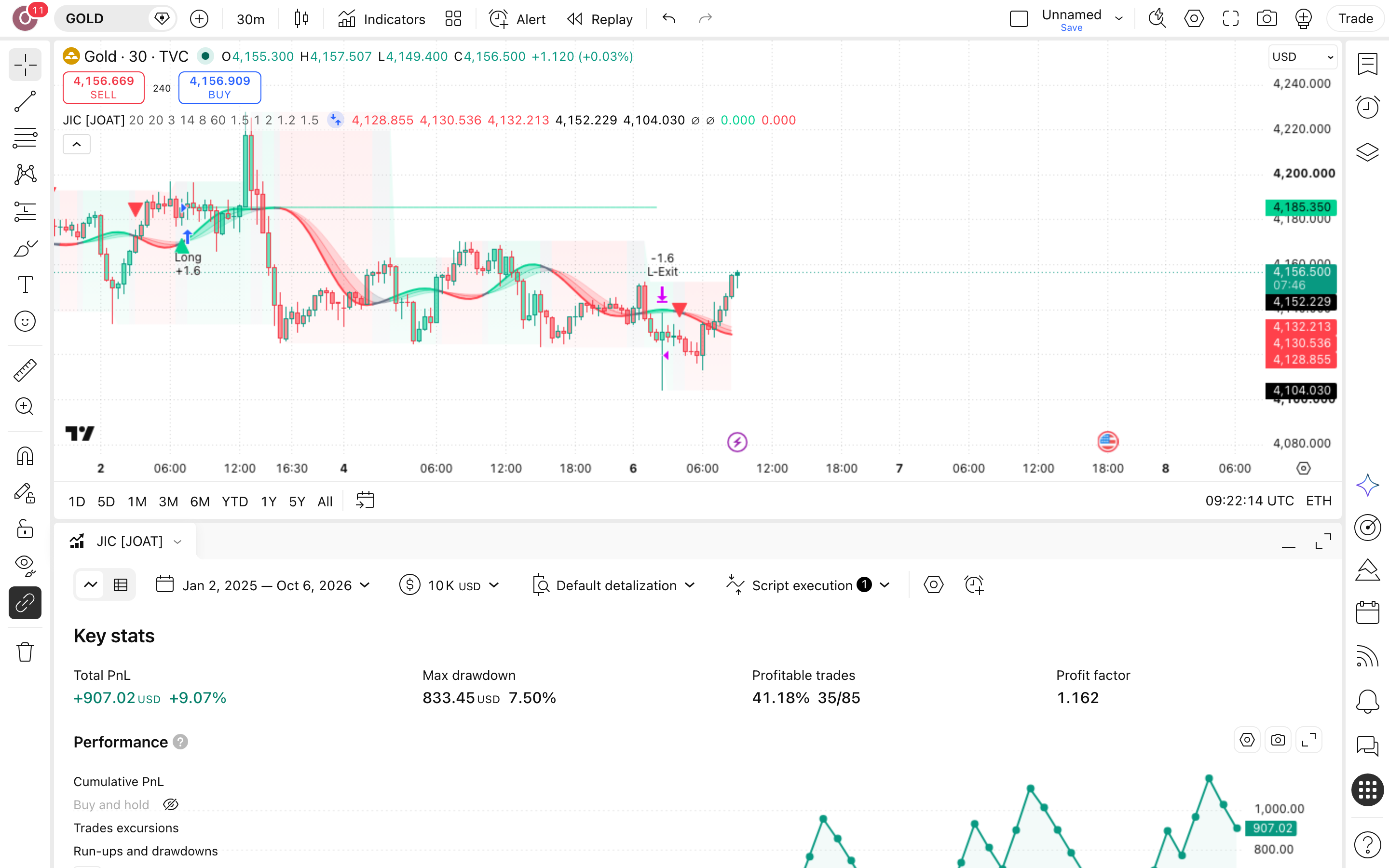
Task: Open the emoji icons tool
Action: click(25, 322)
